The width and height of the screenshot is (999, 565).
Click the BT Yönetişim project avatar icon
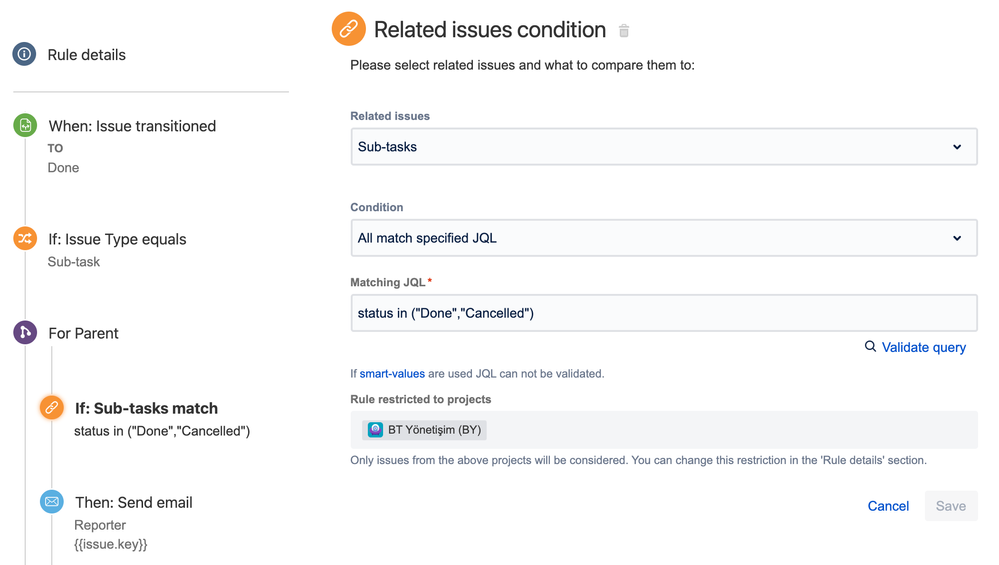coord(375,430)
